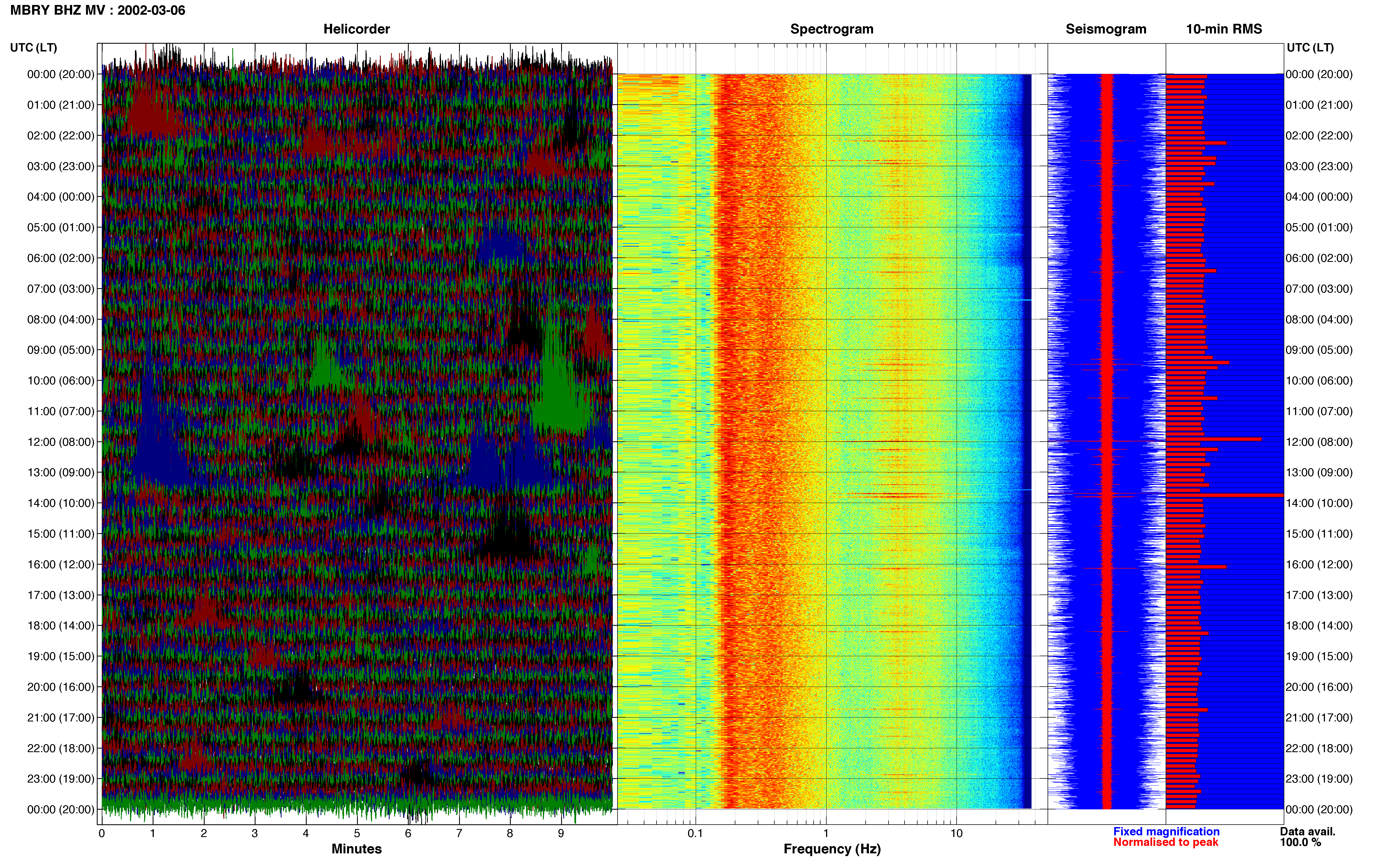Click the "Spectrogram" panel heading

click(x=832, y=29)
